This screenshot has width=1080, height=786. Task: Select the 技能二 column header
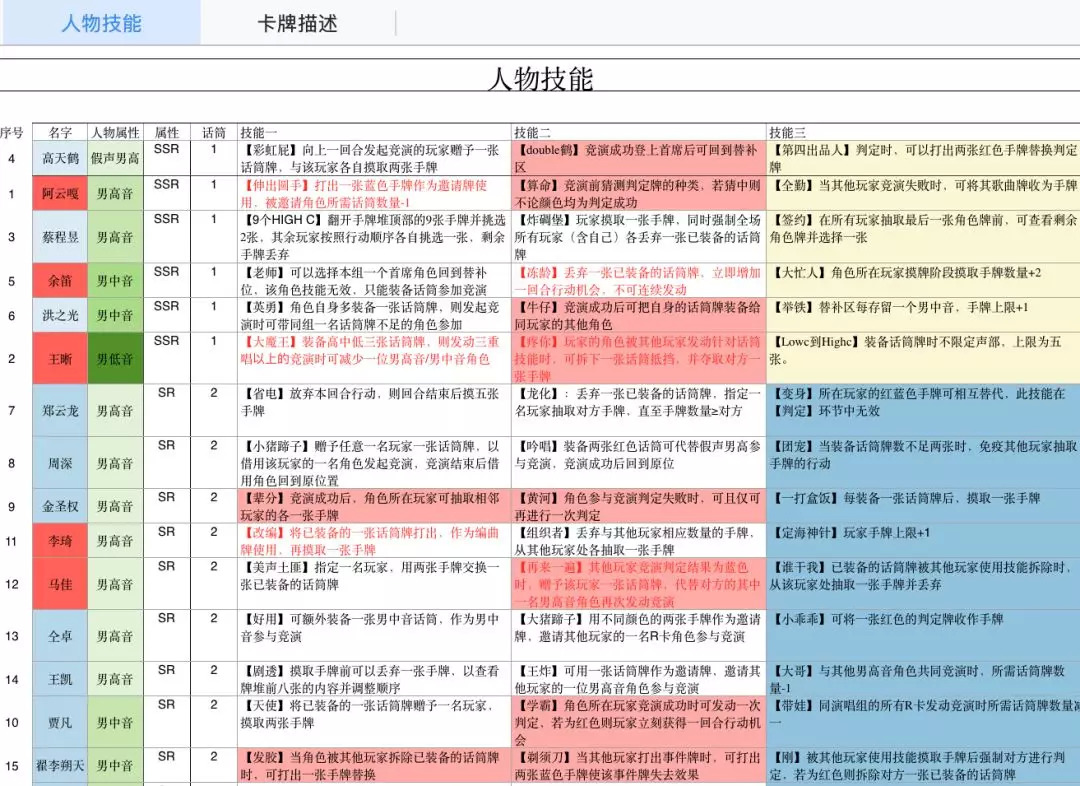click(x=639, y=132)
